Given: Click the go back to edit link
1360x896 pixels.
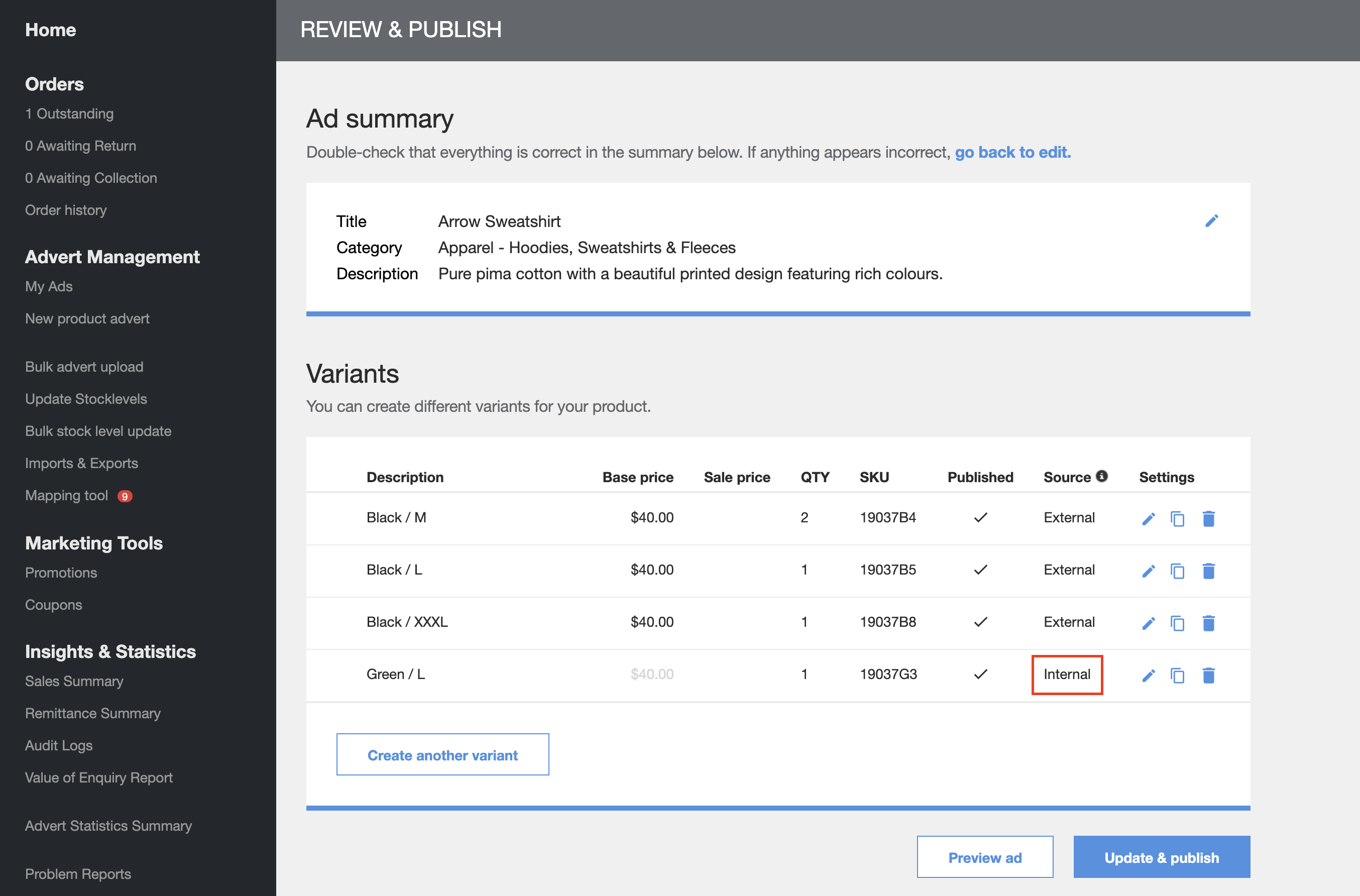Looking at the screenshot, I should point(1012,152).
